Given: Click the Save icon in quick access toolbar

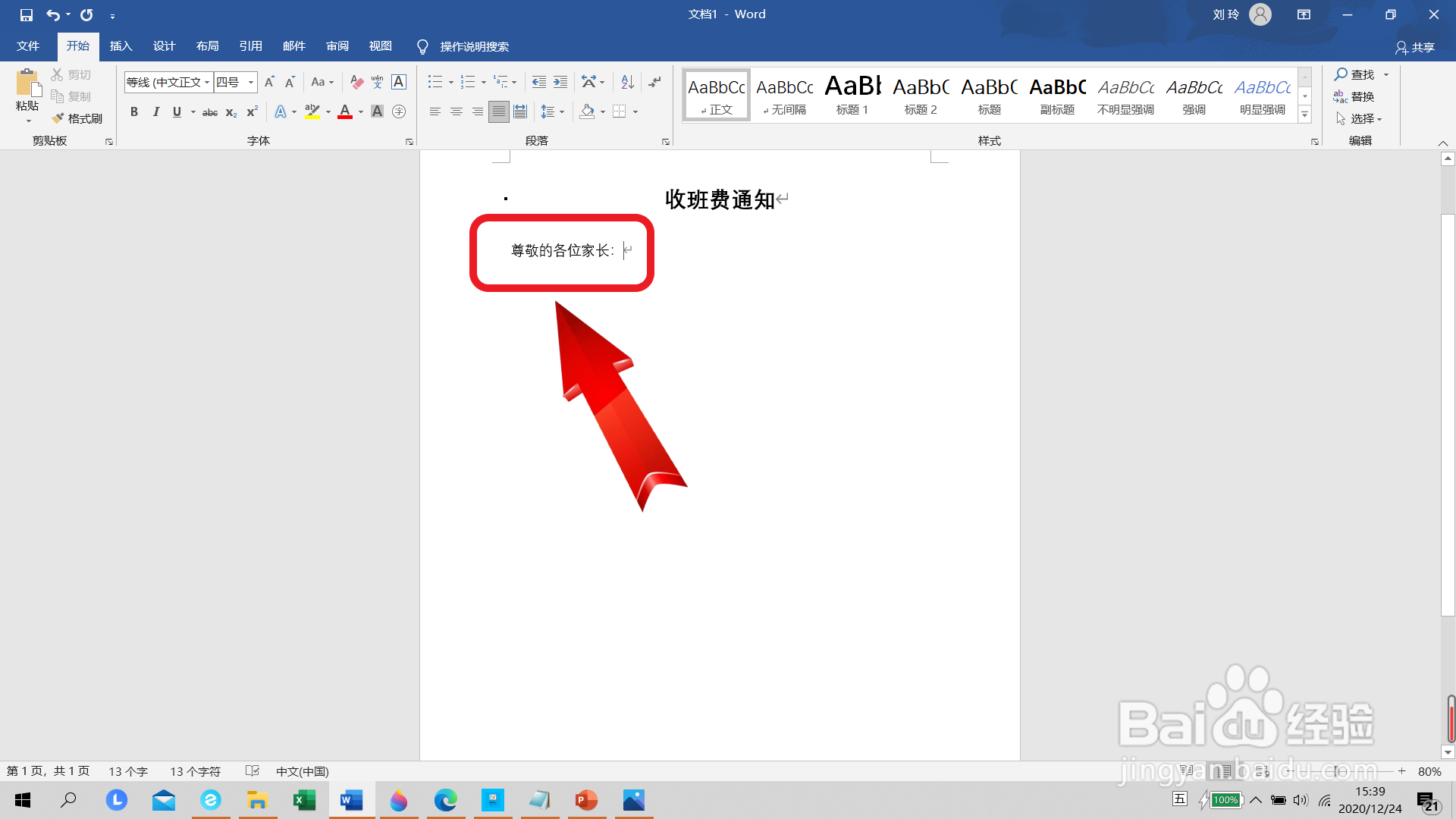Looking at the screenshot, I should (27, 14).
